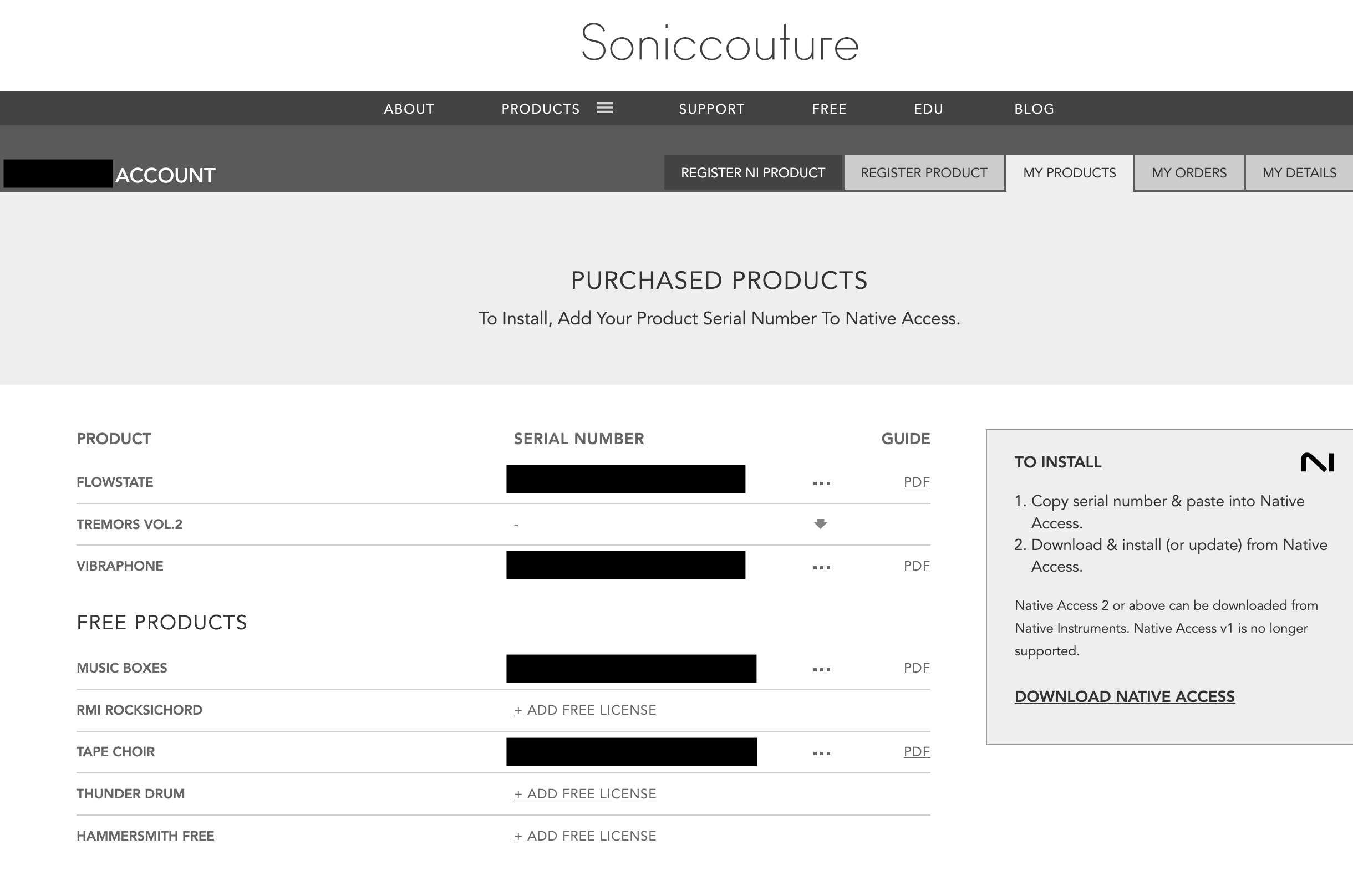
Task: Select the Register NI Product tab
Action: (752, 172)
